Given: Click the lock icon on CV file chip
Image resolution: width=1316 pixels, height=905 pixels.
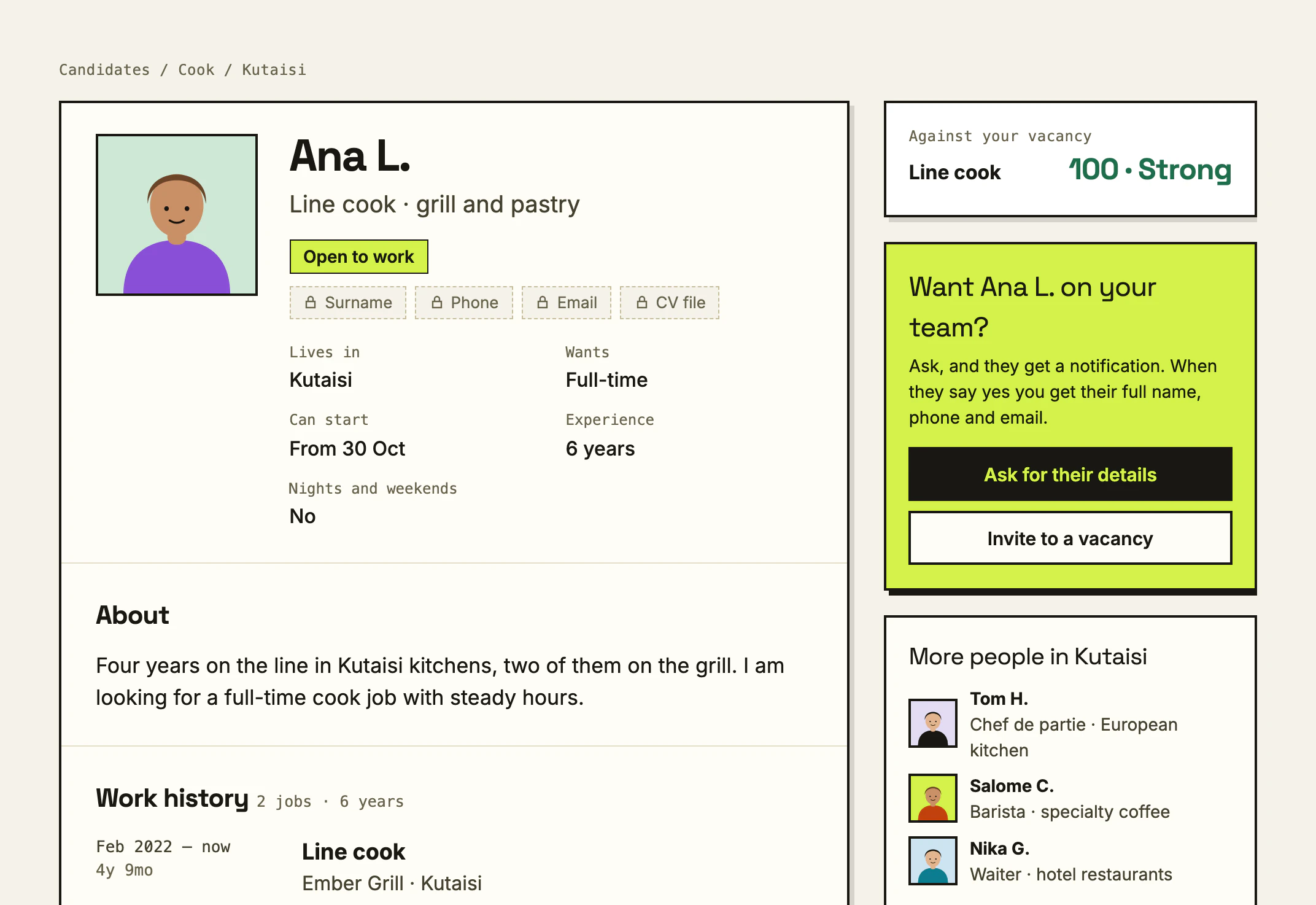Looking at the screenshot, I should pyautogui.click(x=642, y=302).
